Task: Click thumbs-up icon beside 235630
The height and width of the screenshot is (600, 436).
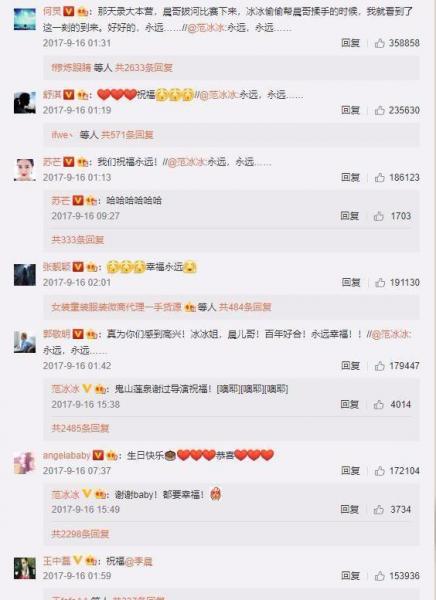Action: tap(379, 111)
